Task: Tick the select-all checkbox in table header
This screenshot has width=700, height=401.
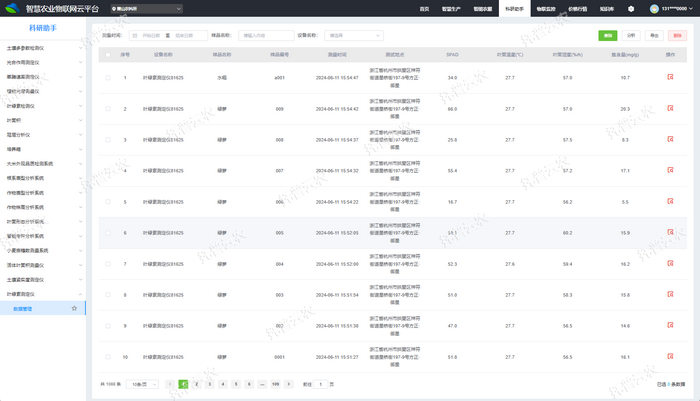Action: (108, 55)
